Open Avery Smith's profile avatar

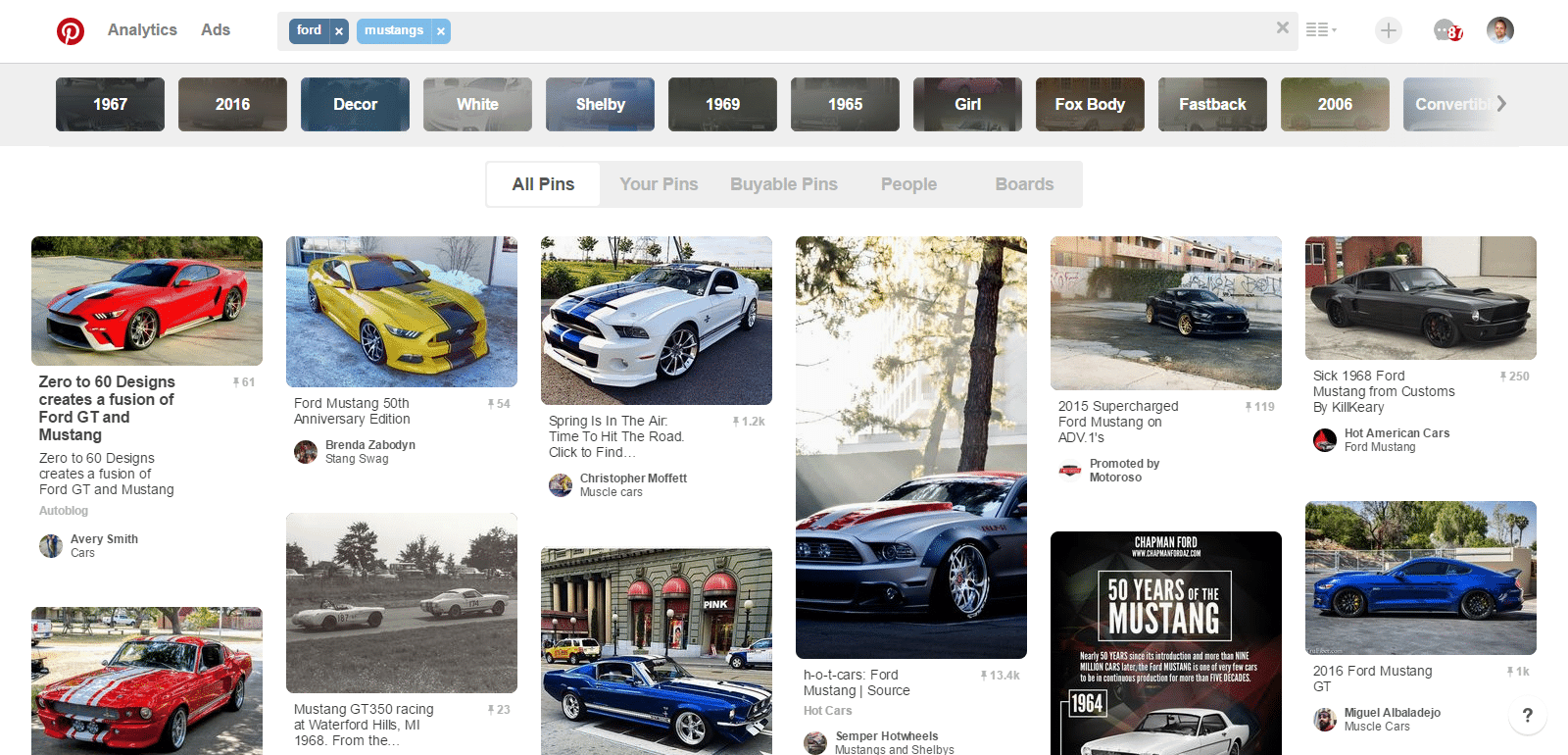click(x=51, y=546)
